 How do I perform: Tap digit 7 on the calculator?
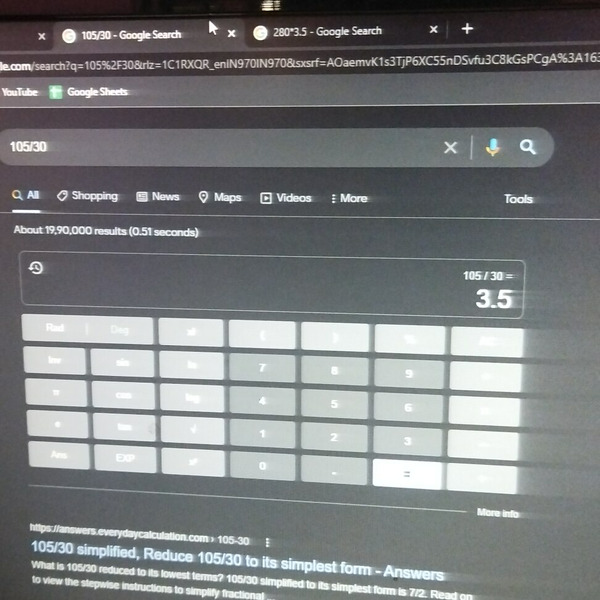point(262,368)
